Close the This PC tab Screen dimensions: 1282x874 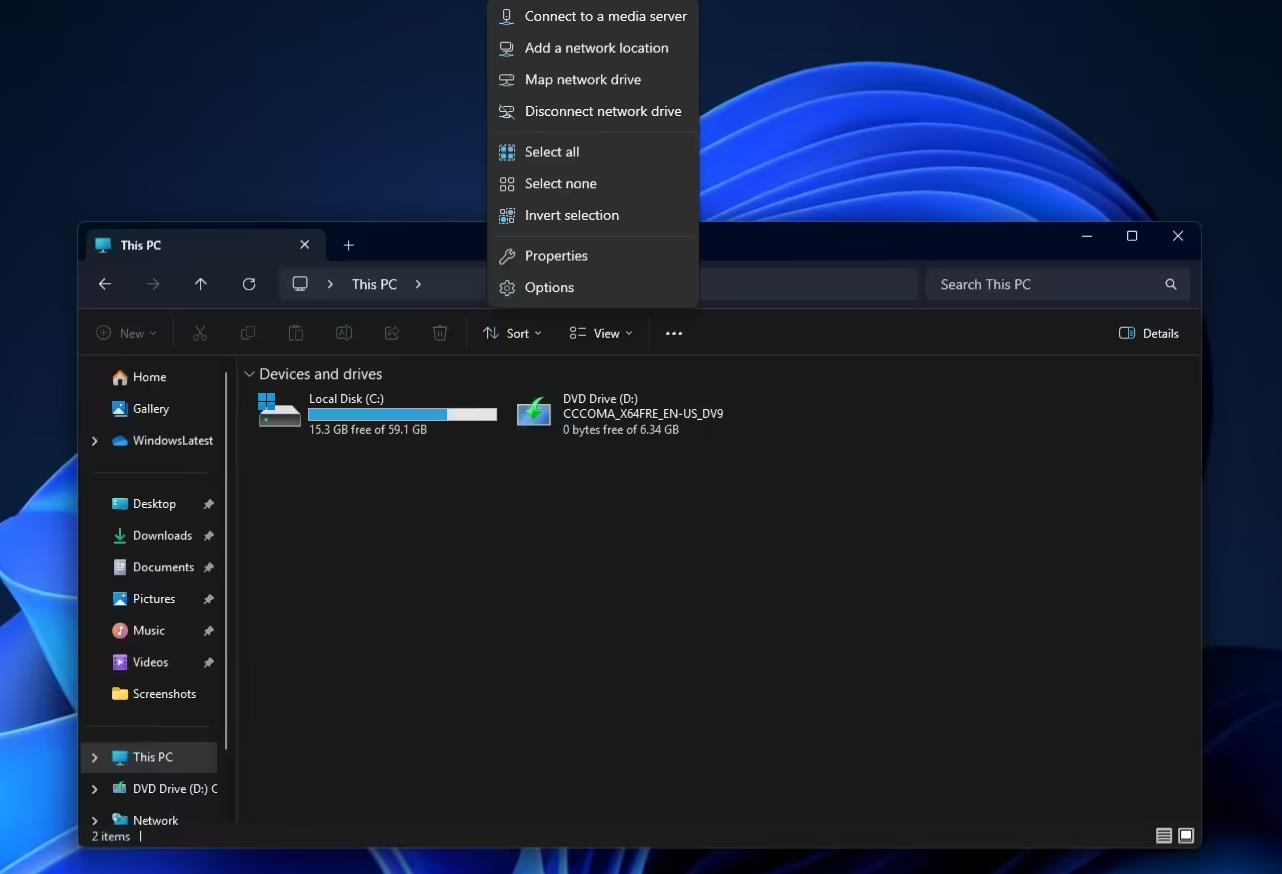pos(305,245)
